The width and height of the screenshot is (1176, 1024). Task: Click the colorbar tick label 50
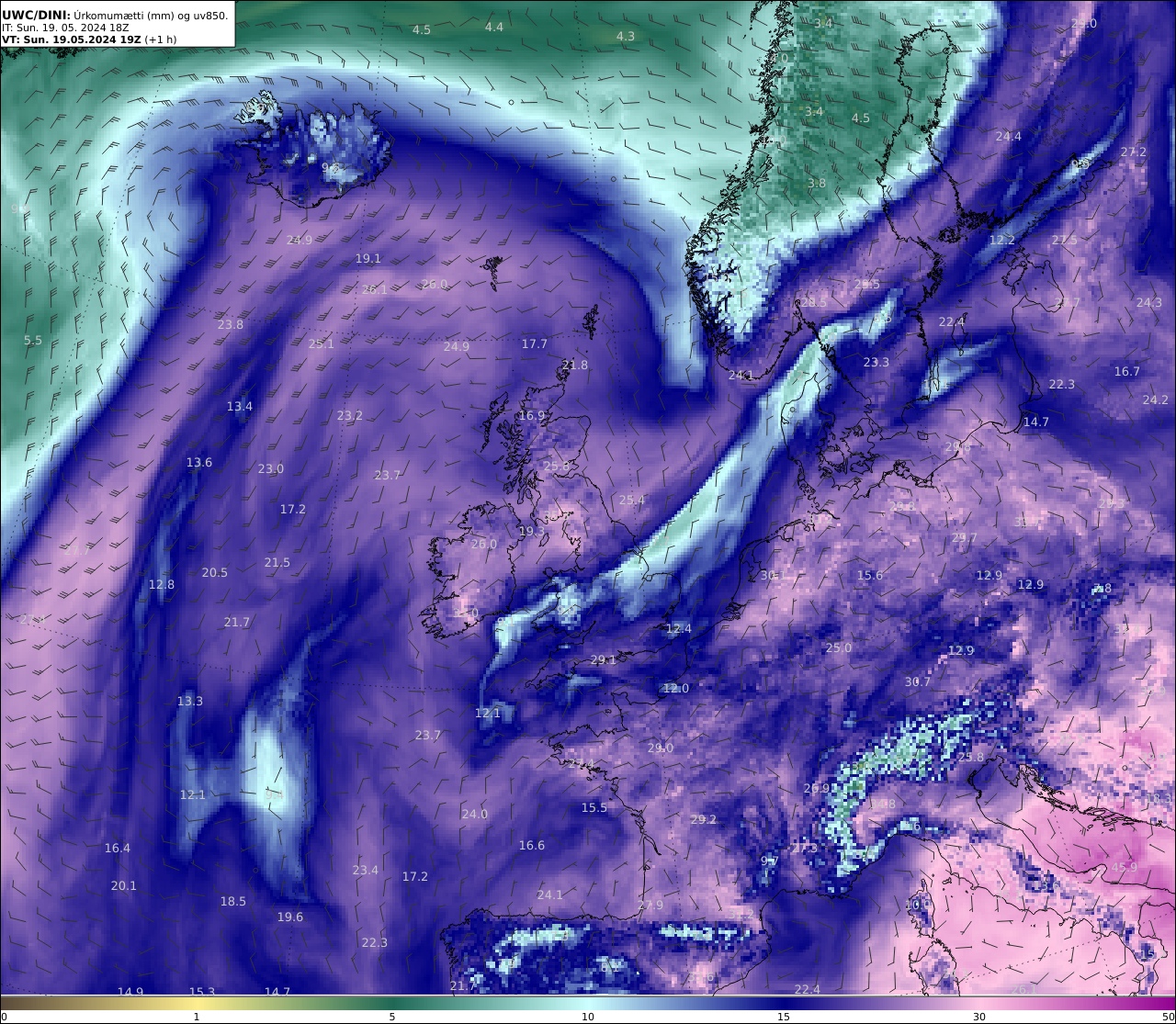(x=1169, y=1017)
